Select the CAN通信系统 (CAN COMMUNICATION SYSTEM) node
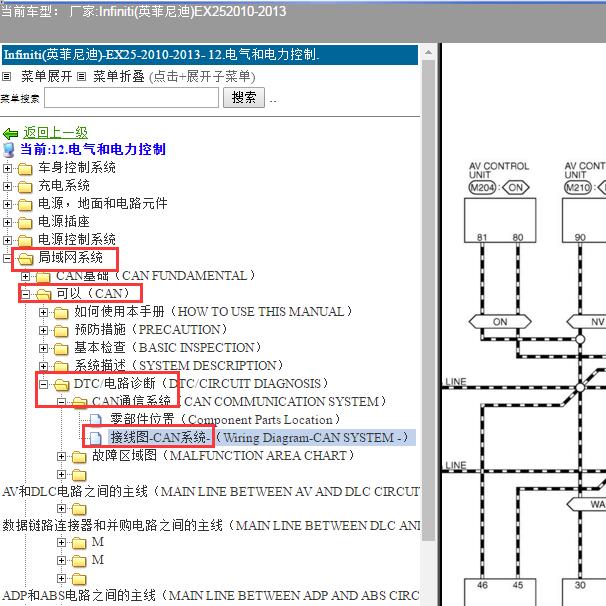Screen dimensions: 606x606 click(239, 402)
